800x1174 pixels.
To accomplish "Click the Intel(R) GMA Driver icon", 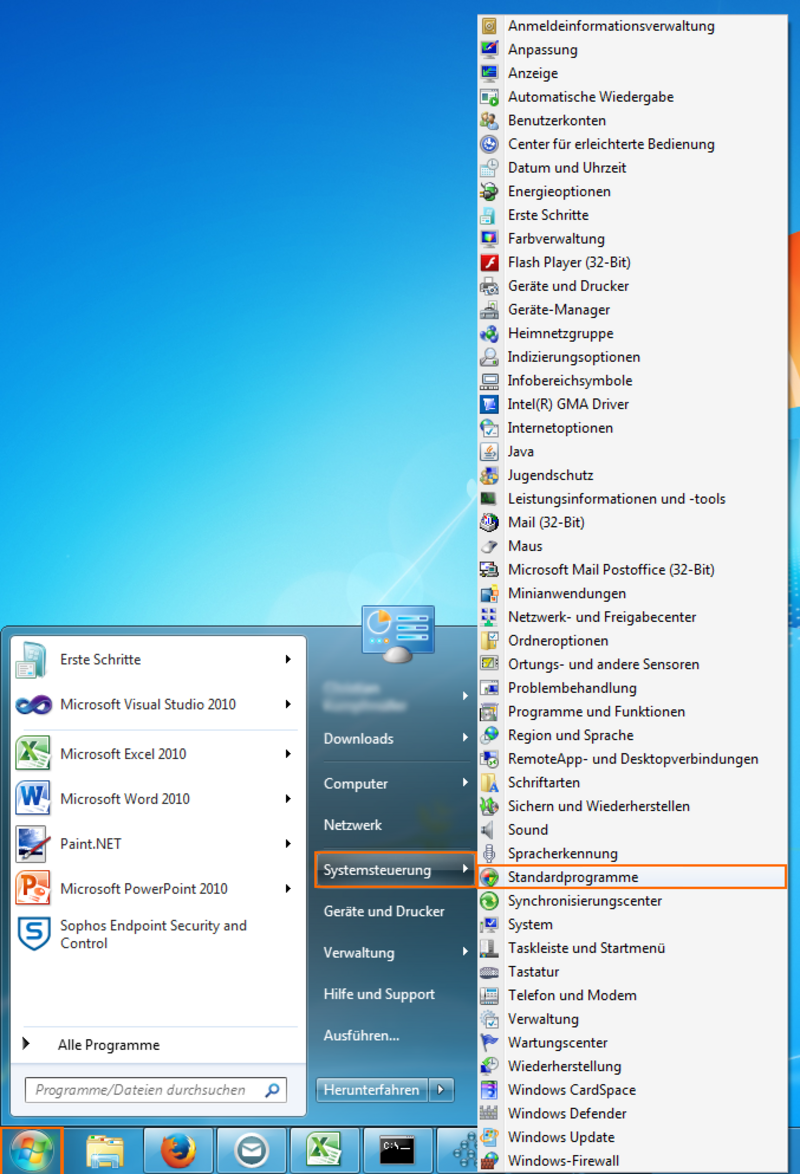I will (x=489, y=404).
